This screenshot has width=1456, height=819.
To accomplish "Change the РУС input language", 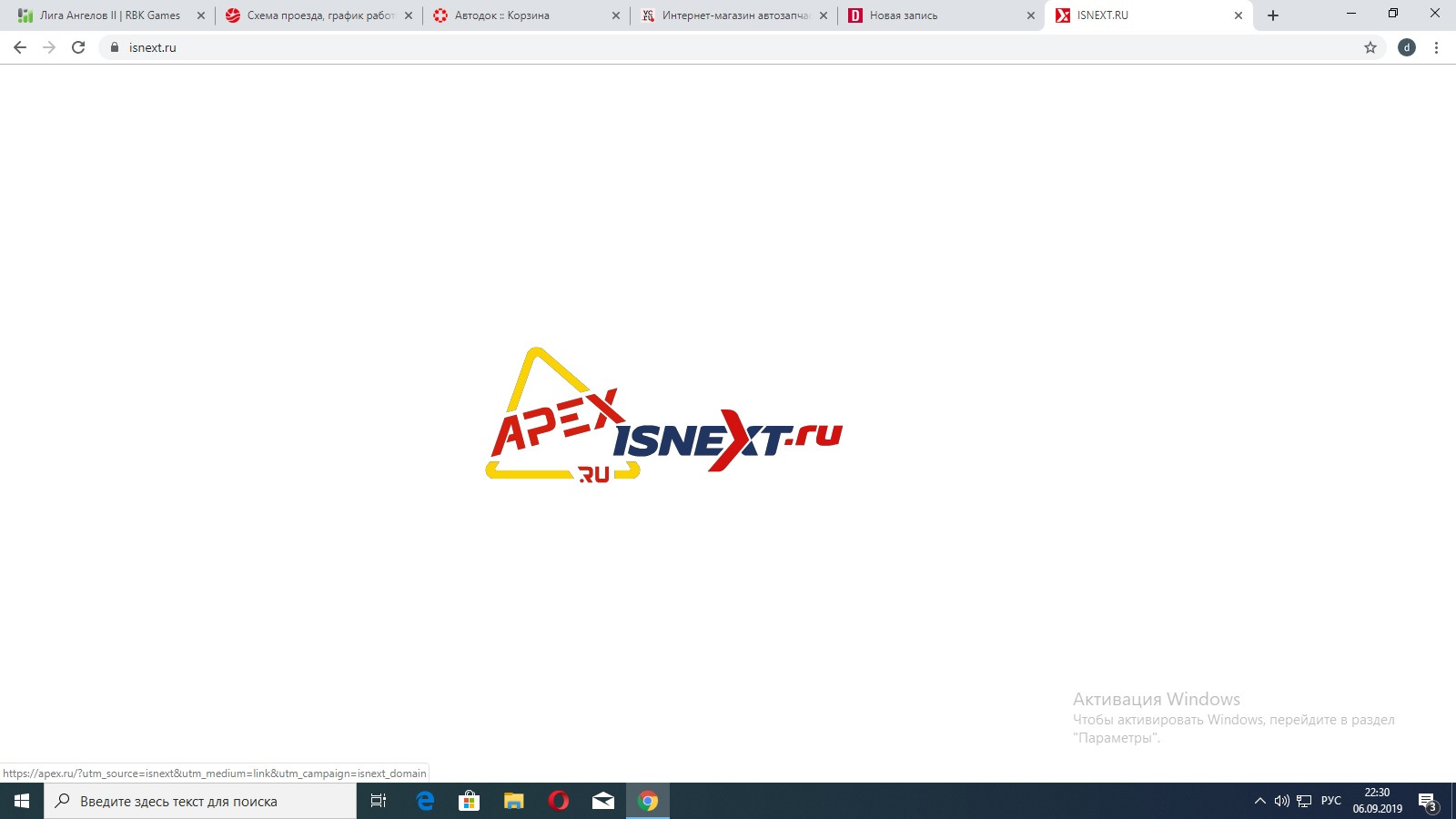I will click(x=1331, y=801).
